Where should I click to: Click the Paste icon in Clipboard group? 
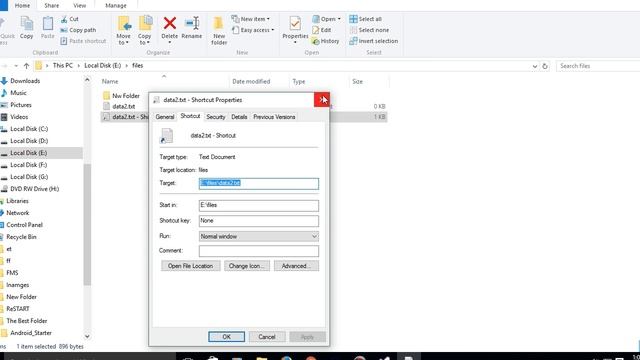click(x=47, y=28)
